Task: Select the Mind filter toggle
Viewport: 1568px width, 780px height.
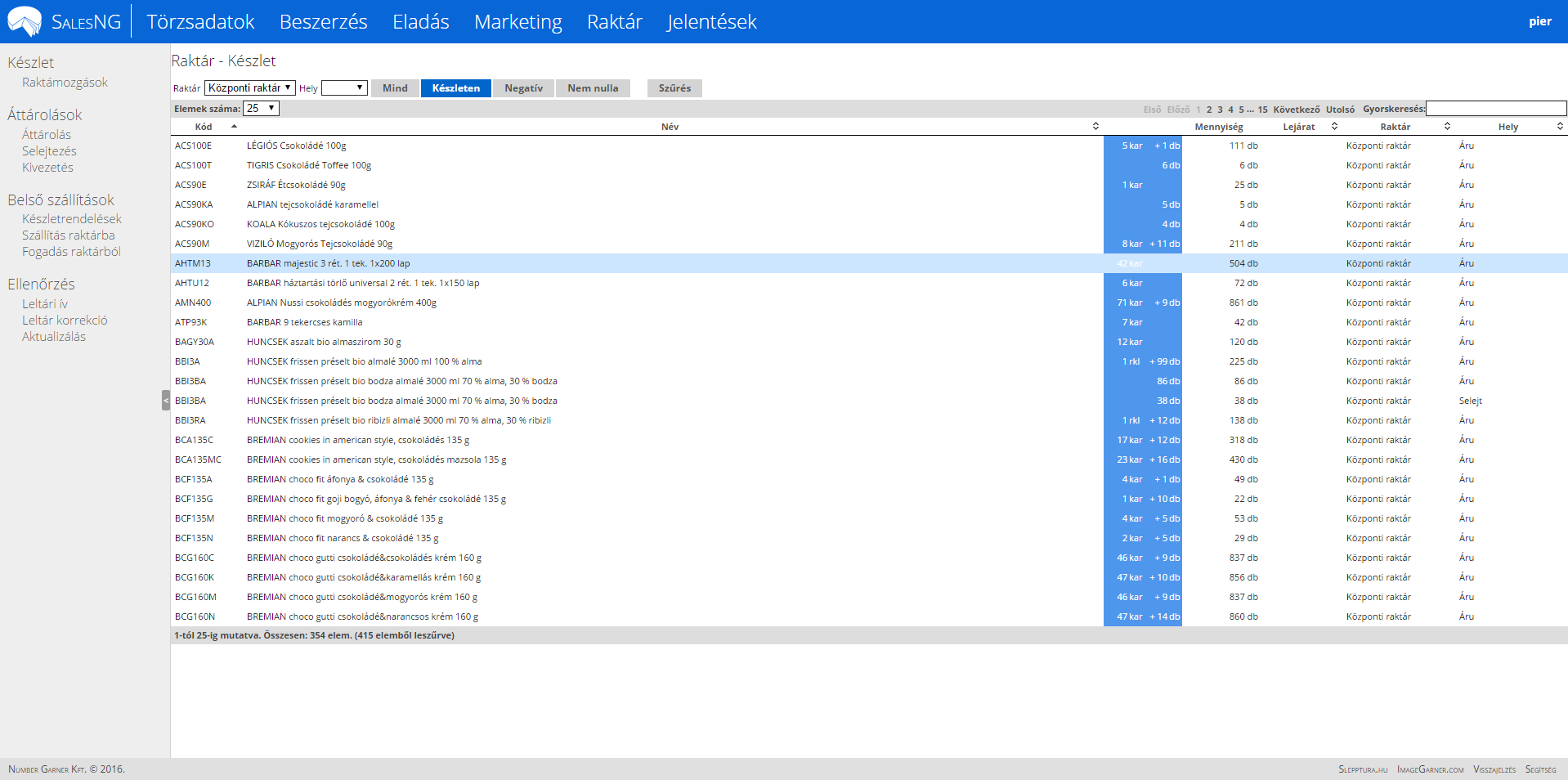Action: (395, 88)
